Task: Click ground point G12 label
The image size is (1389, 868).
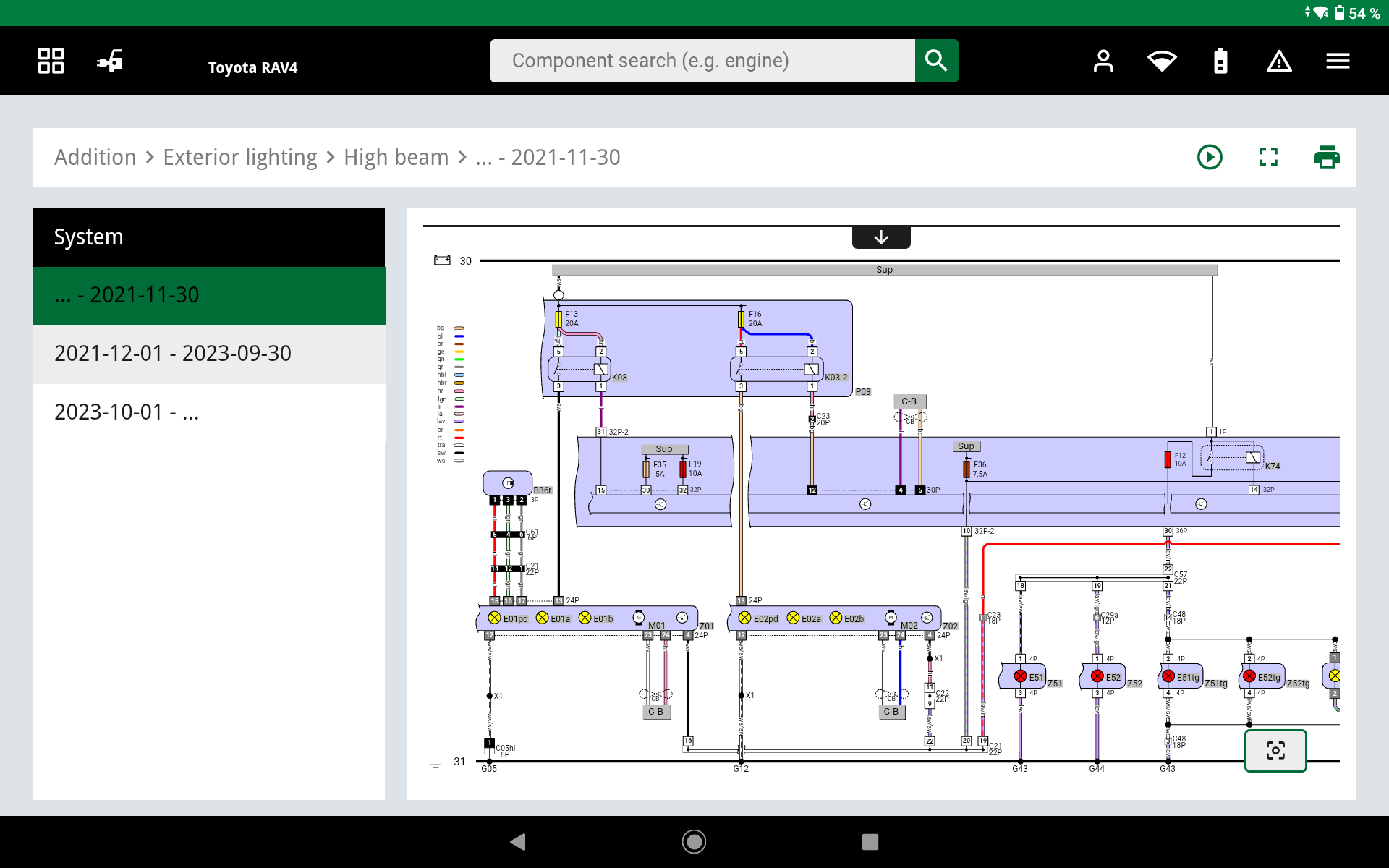Action: click(x=741, y=769)
